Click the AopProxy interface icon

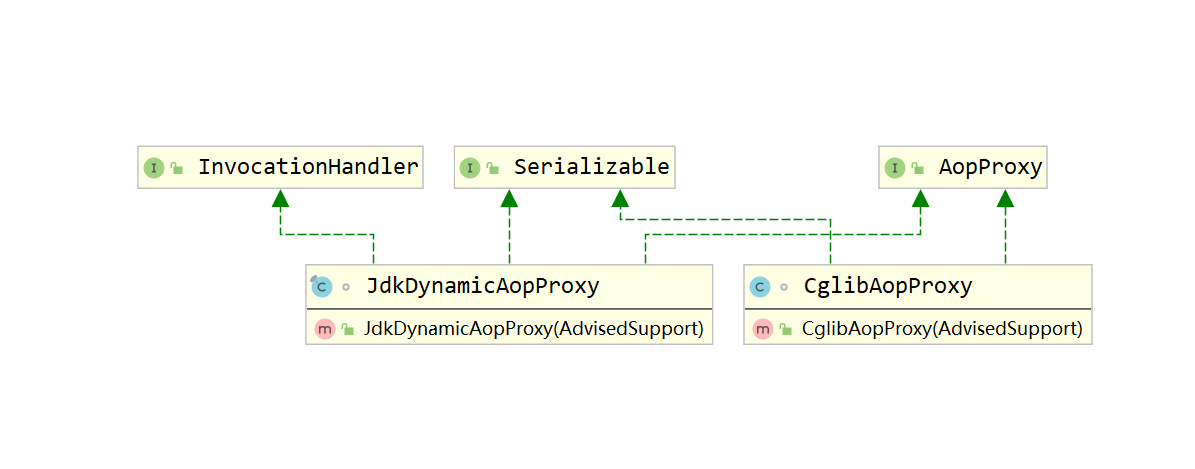tap(895, 168)
